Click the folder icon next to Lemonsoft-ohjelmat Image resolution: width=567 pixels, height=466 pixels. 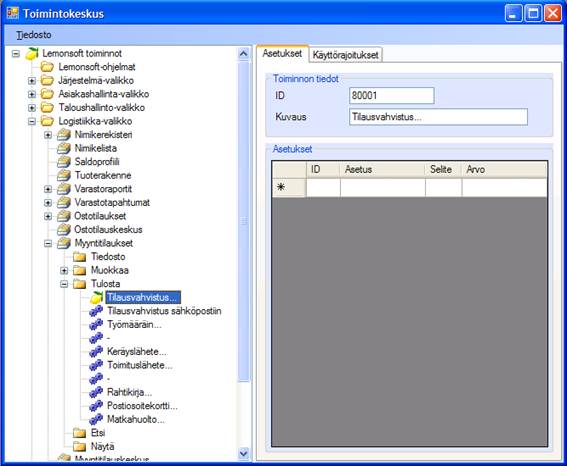coord(47,67)
